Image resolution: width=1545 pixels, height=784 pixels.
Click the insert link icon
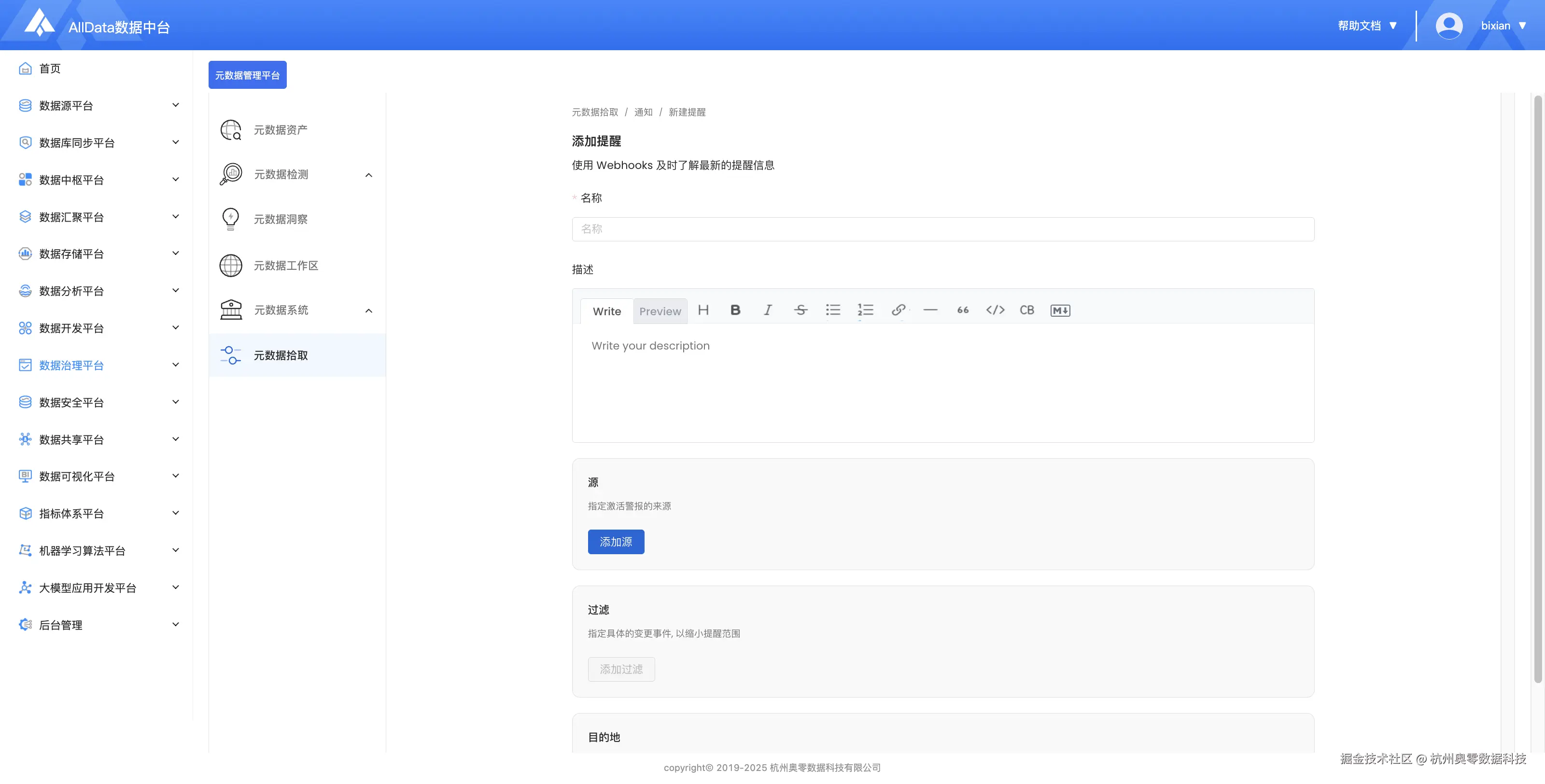898,310
